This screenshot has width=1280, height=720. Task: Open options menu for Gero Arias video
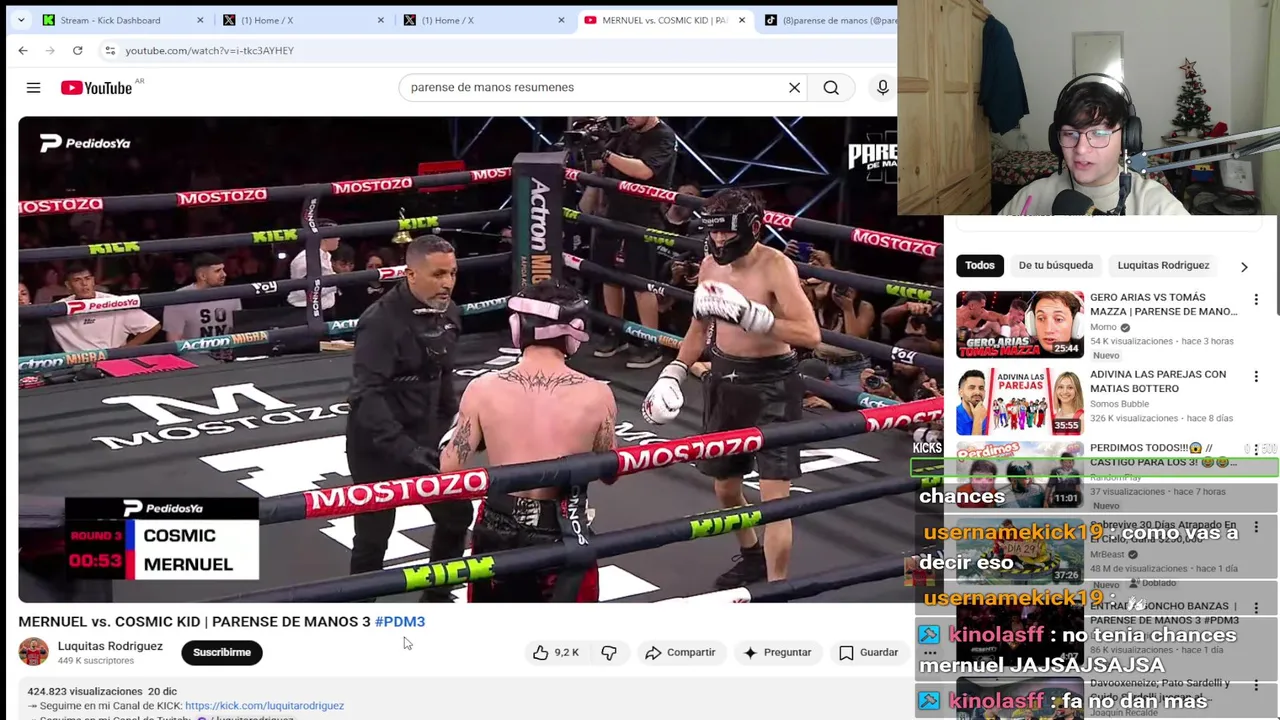1256,299
